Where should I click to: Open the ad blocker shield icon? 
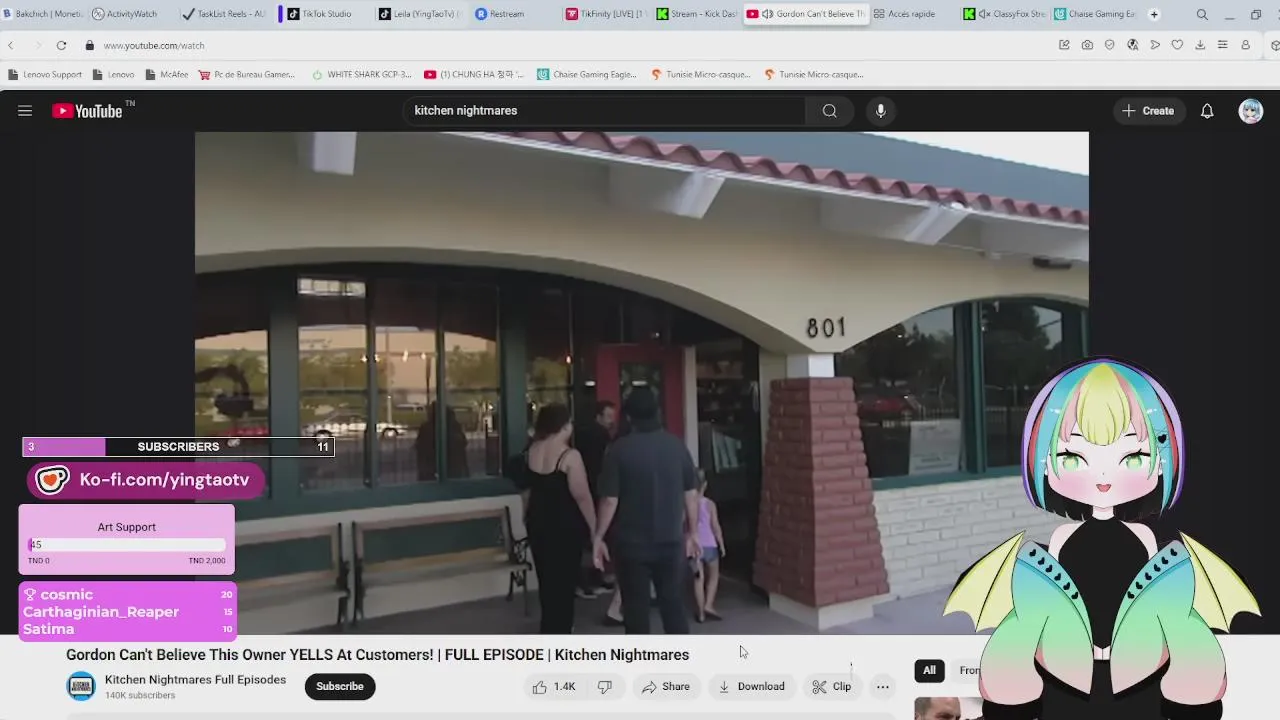point(1109,45)
